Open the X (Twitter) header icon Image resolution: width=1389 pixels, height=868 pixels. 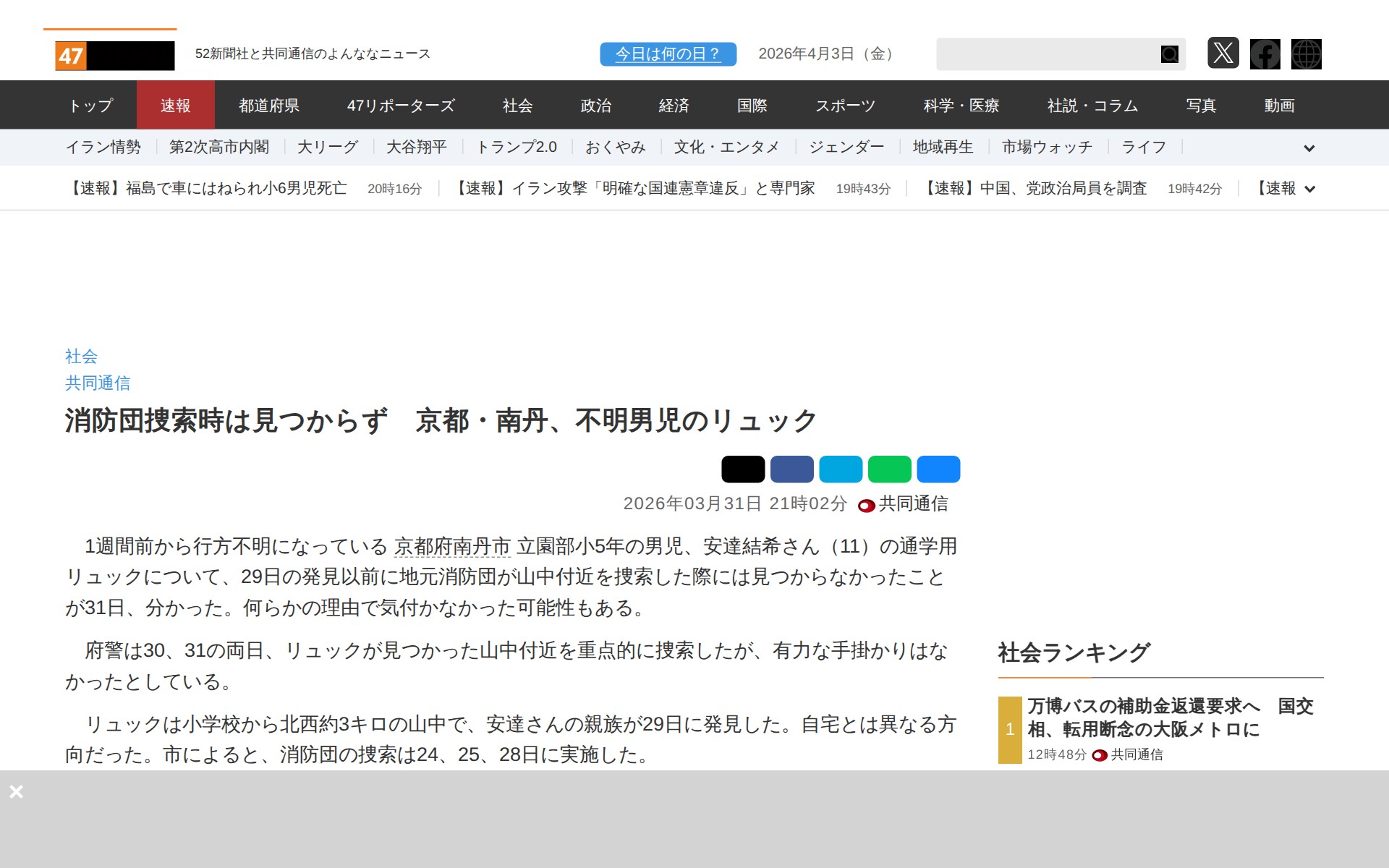coord(1223,54)
